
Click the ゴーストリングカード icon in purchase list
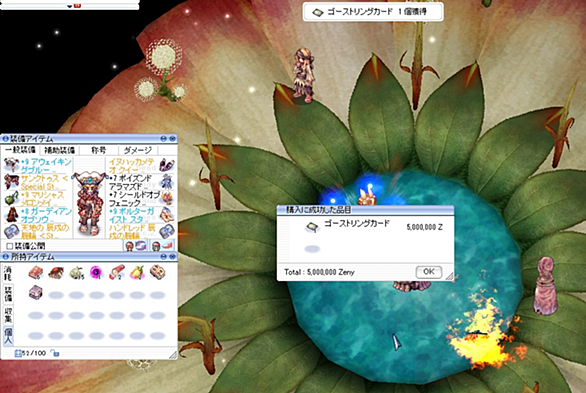(312, 227)
